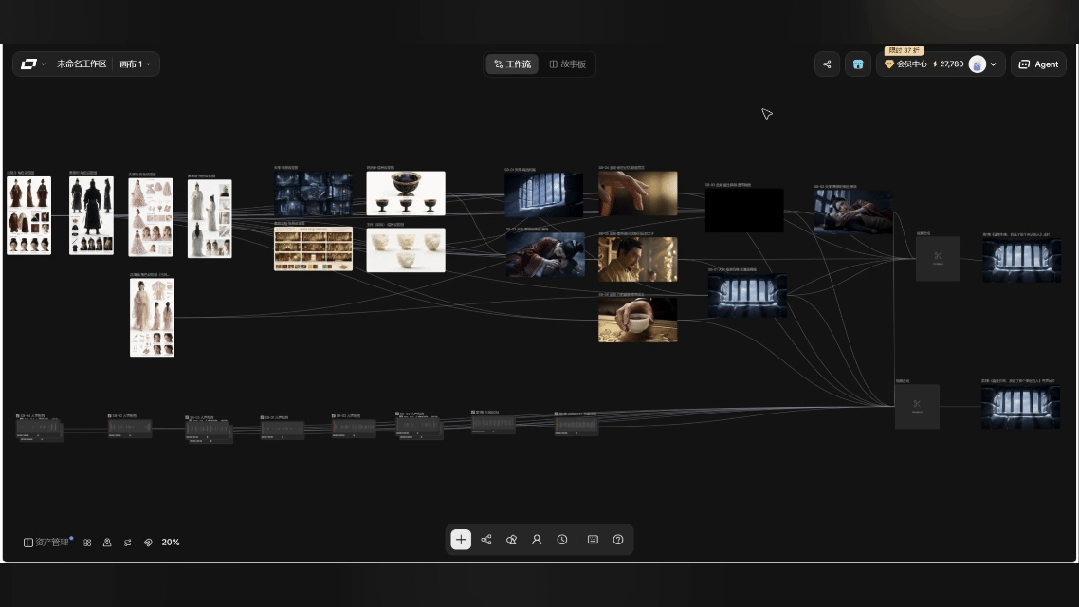The height and width of the screenshot is (607, 1079).
Task: Open the shapes icon in bottom toolbar
Action: (511, 540)
